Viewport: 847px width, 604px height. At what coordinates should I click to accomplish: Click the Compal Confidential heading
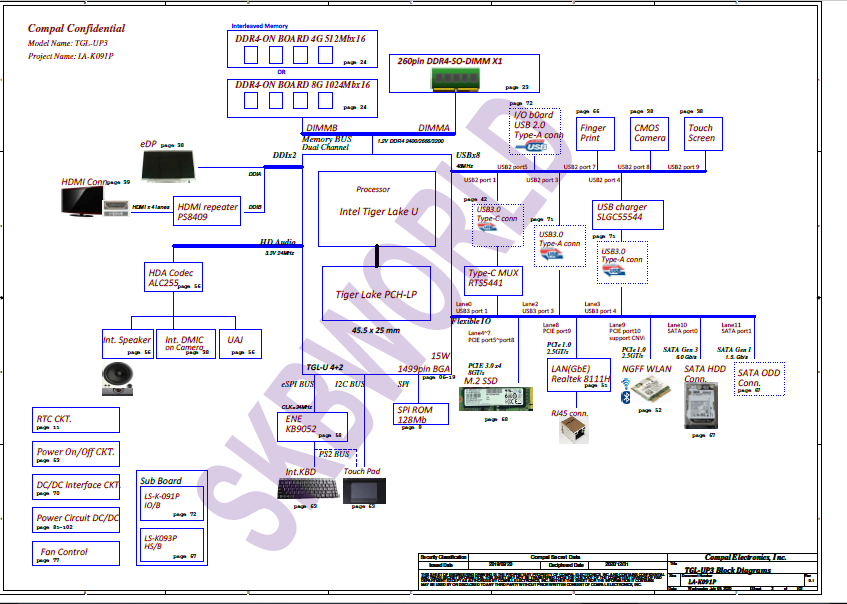point(76,28)
